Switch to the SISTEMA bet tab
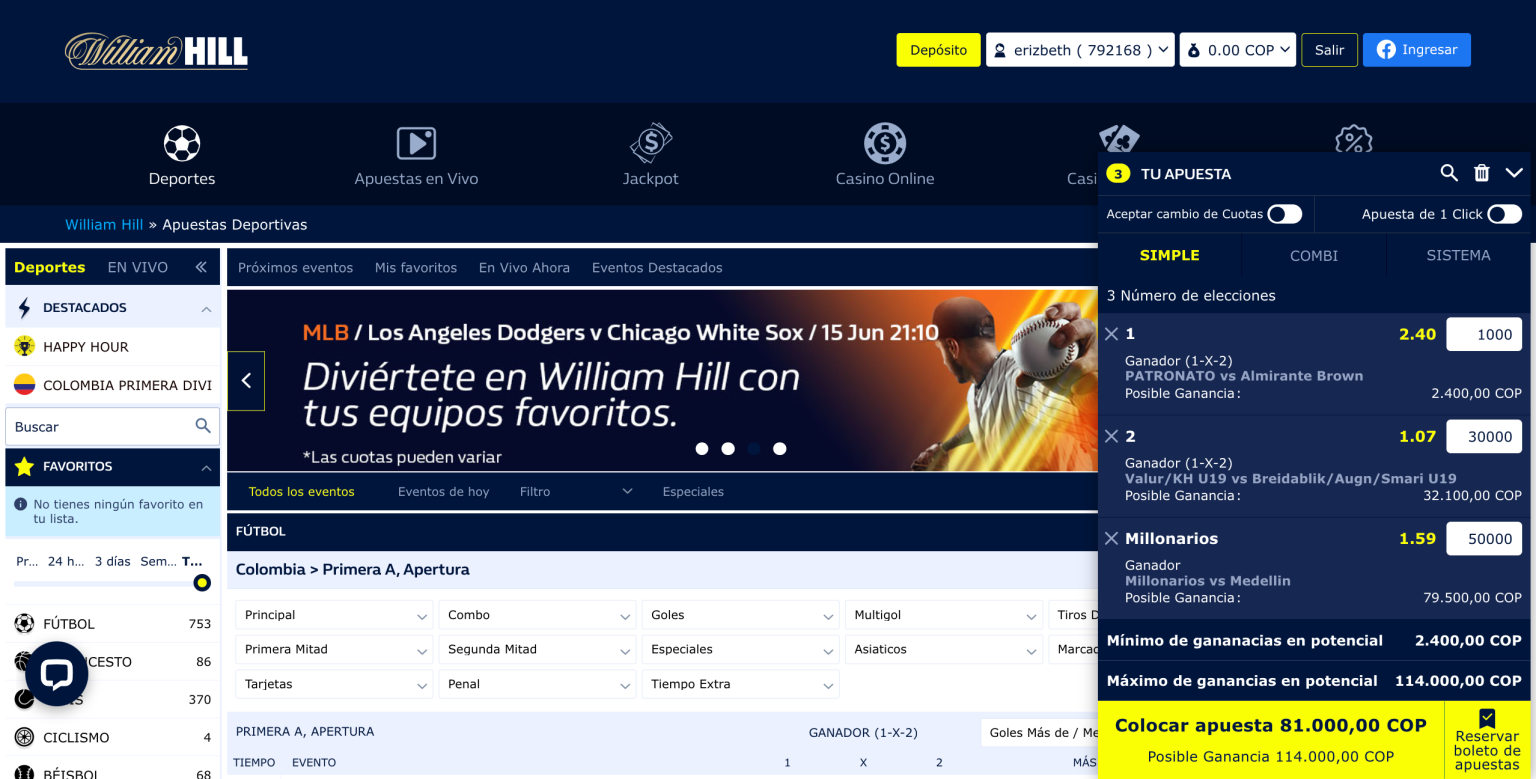Screen dimensions: 1536x779 (1458, 255)
